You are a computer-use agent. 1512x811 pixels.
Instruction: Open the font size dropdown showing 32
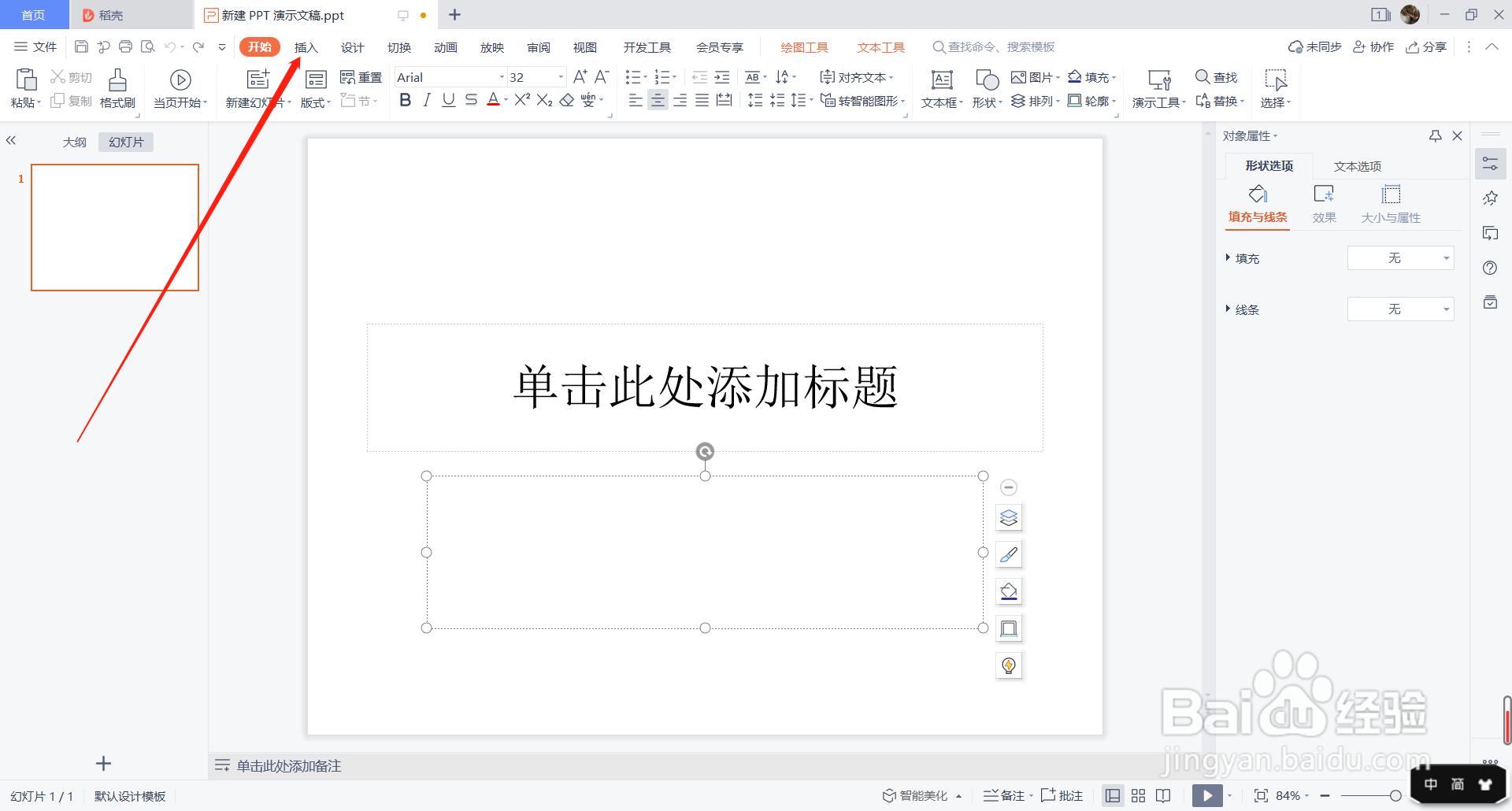561,77
